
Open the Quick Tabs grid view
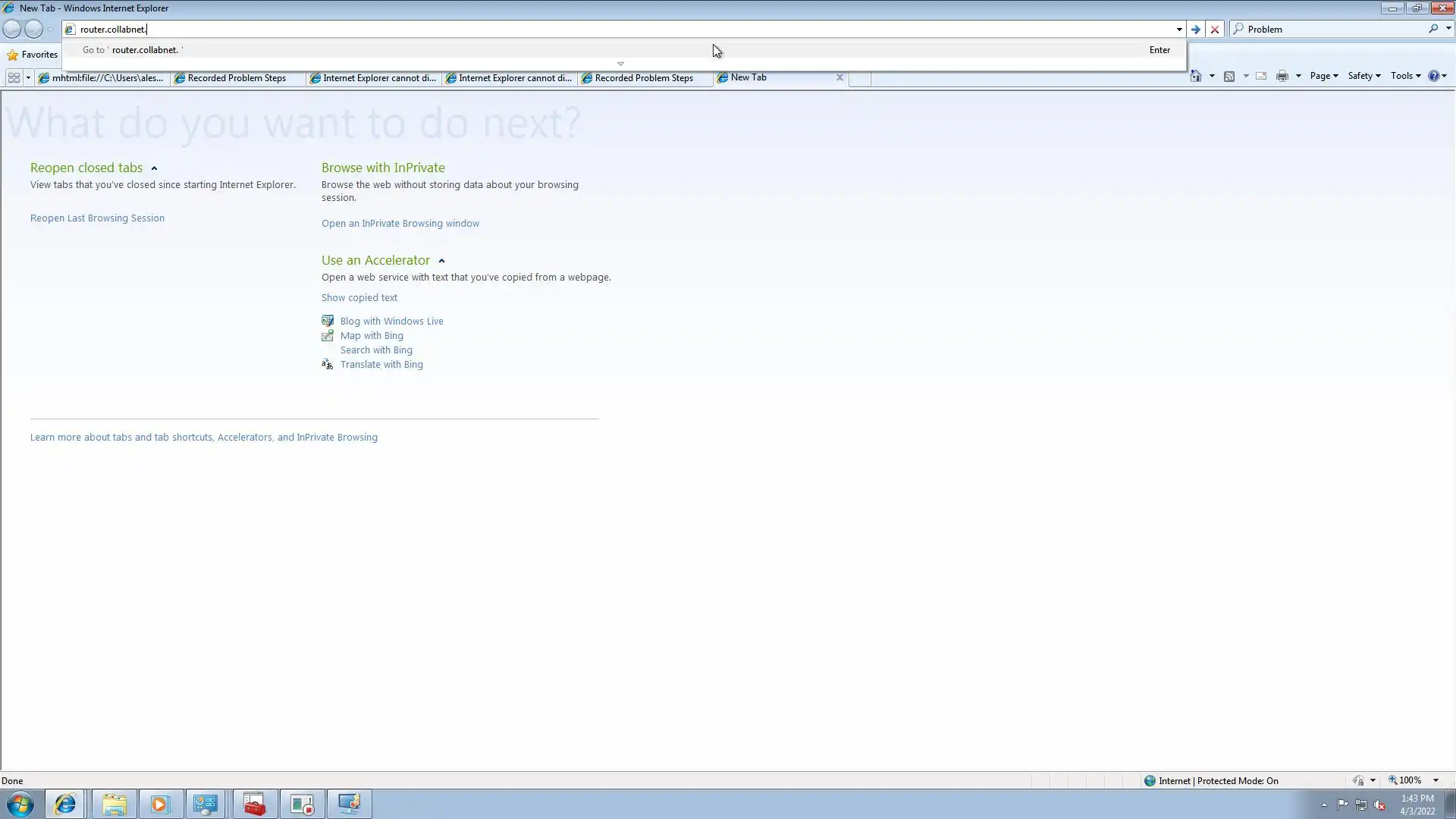click(14, 77)
